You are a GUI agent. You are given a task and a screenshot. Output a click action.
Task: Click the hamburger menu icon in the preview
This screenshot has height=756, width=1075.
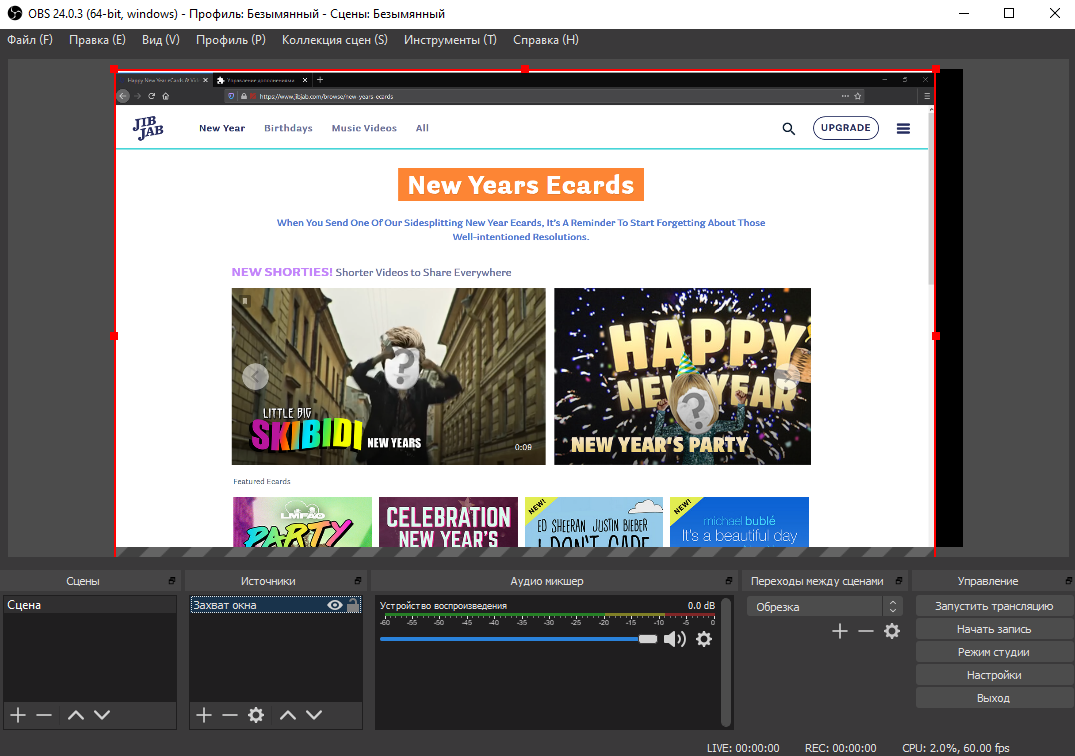(x=904, y=128)
